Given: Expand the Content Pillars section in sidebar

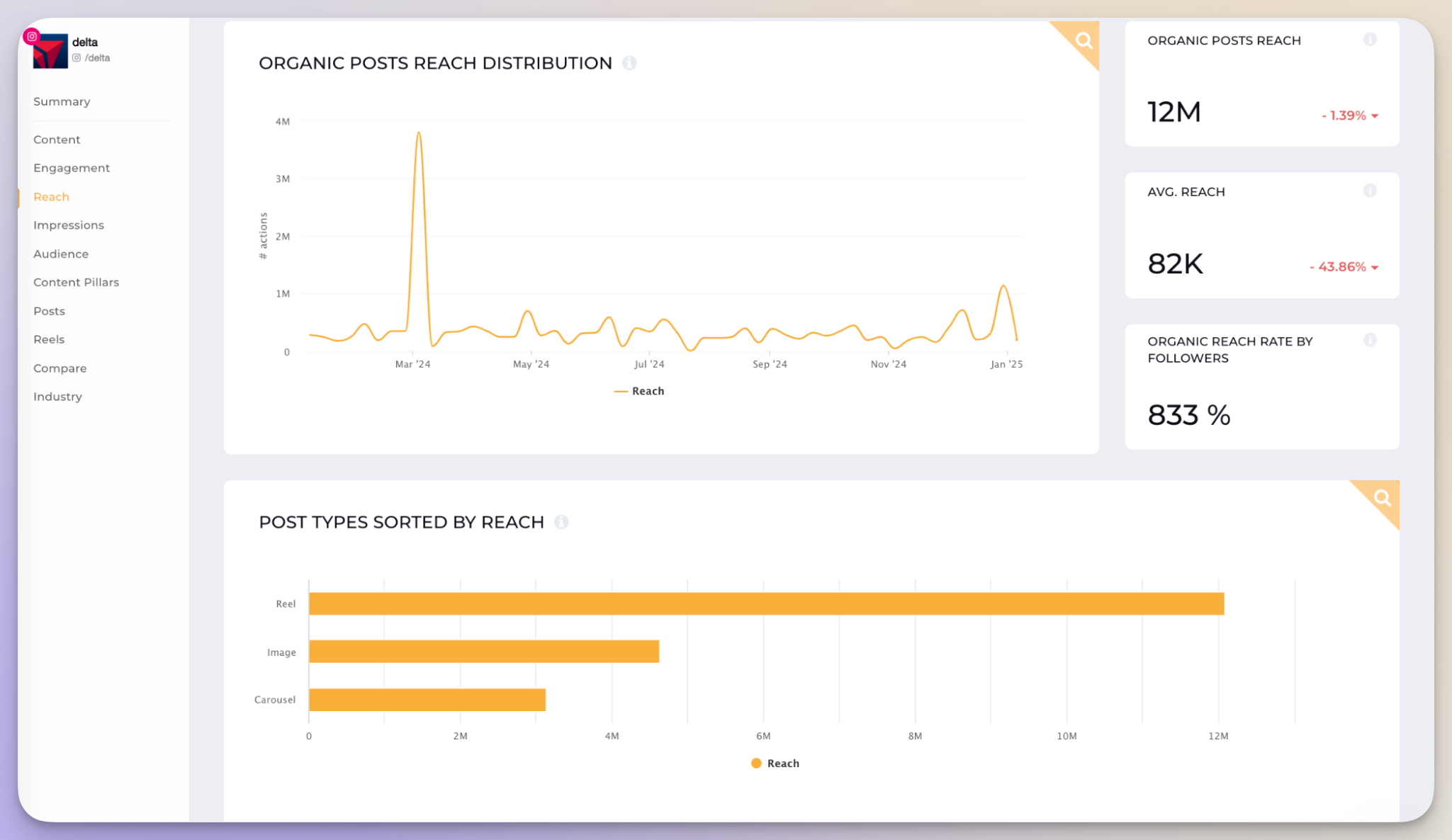Looking at the screenshot, I should (x=76, y=281).
